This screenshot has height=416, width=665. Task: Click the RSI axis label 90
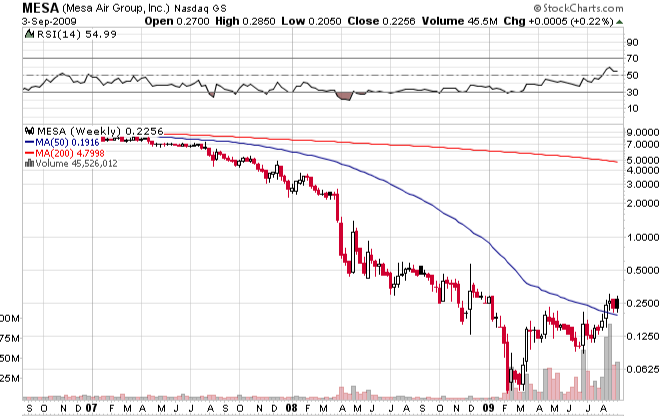(632, 42)
